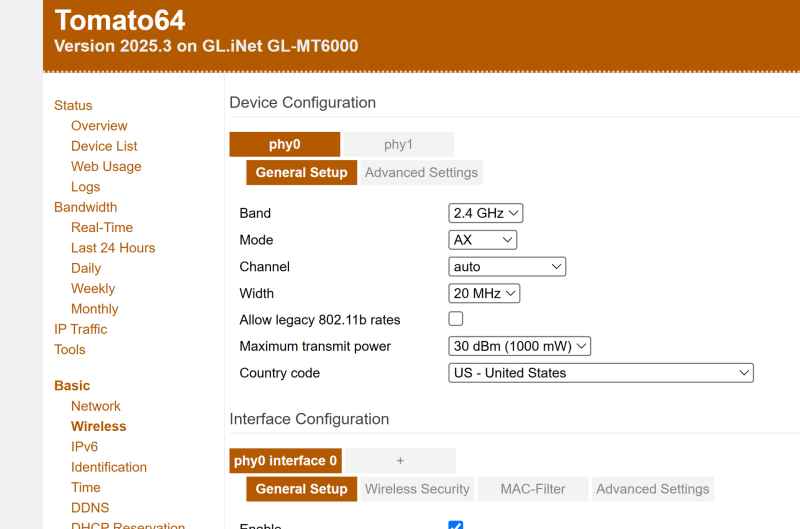This screenshot has width=800, height=529.
Task: Select interface General Setup tab
Action: tap(302, 489)
